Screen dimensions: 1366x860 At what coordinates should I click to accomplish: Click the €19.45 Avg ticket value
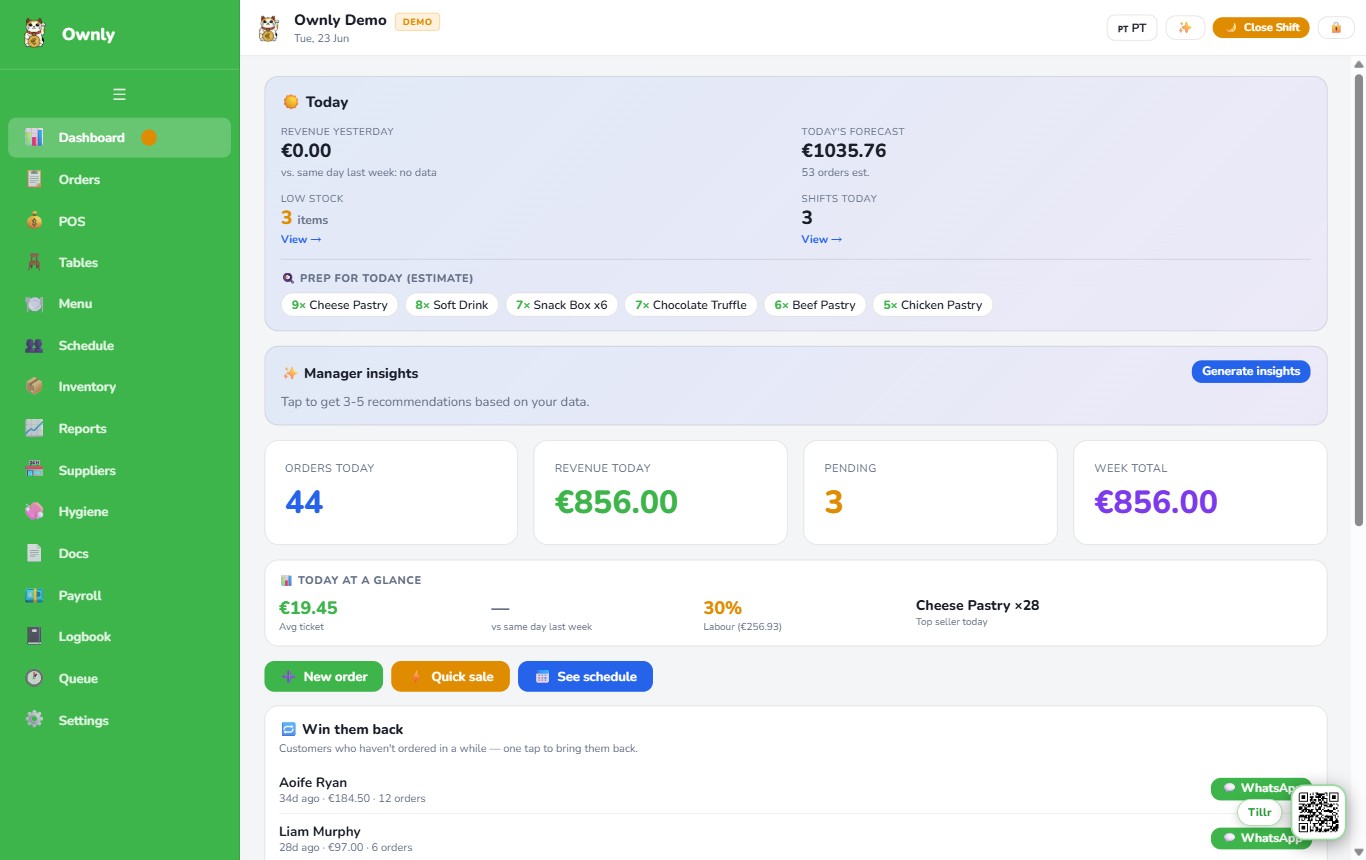tap(308, 607)
